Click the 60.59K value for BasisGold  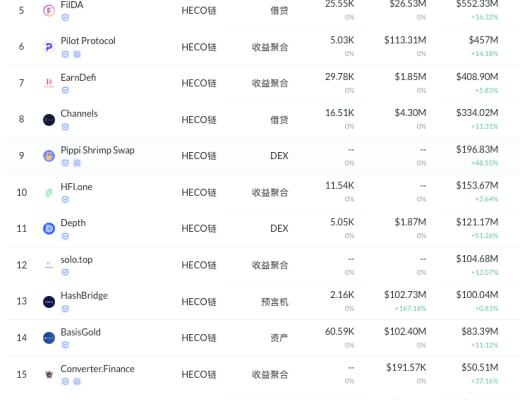click(x=340, y=331)
